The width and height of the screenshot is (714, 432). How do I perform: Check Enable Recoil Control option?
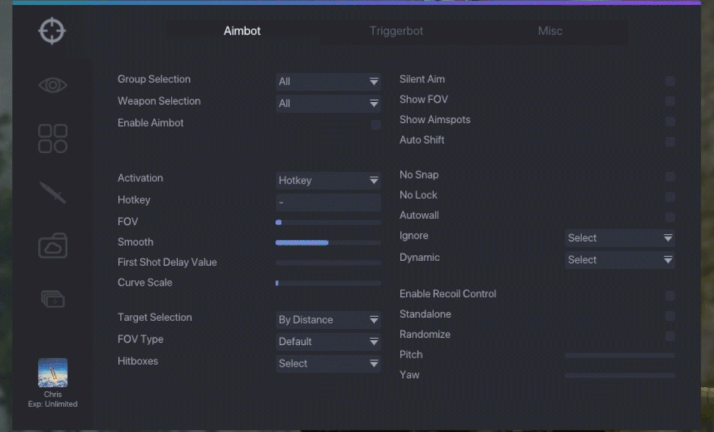tap(670, 295)
